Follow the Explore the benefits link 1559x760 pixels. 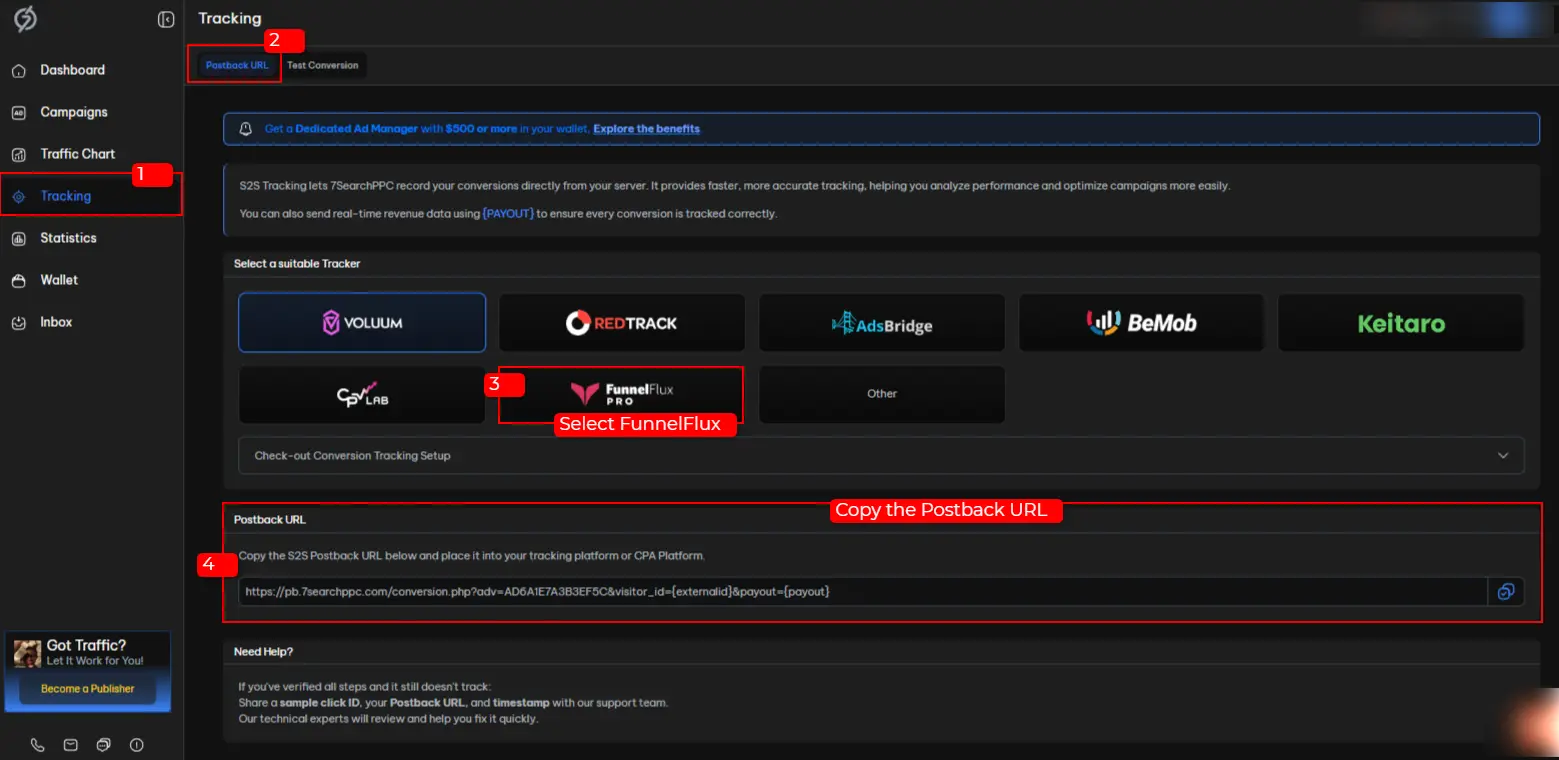click(x=647, y=129)
